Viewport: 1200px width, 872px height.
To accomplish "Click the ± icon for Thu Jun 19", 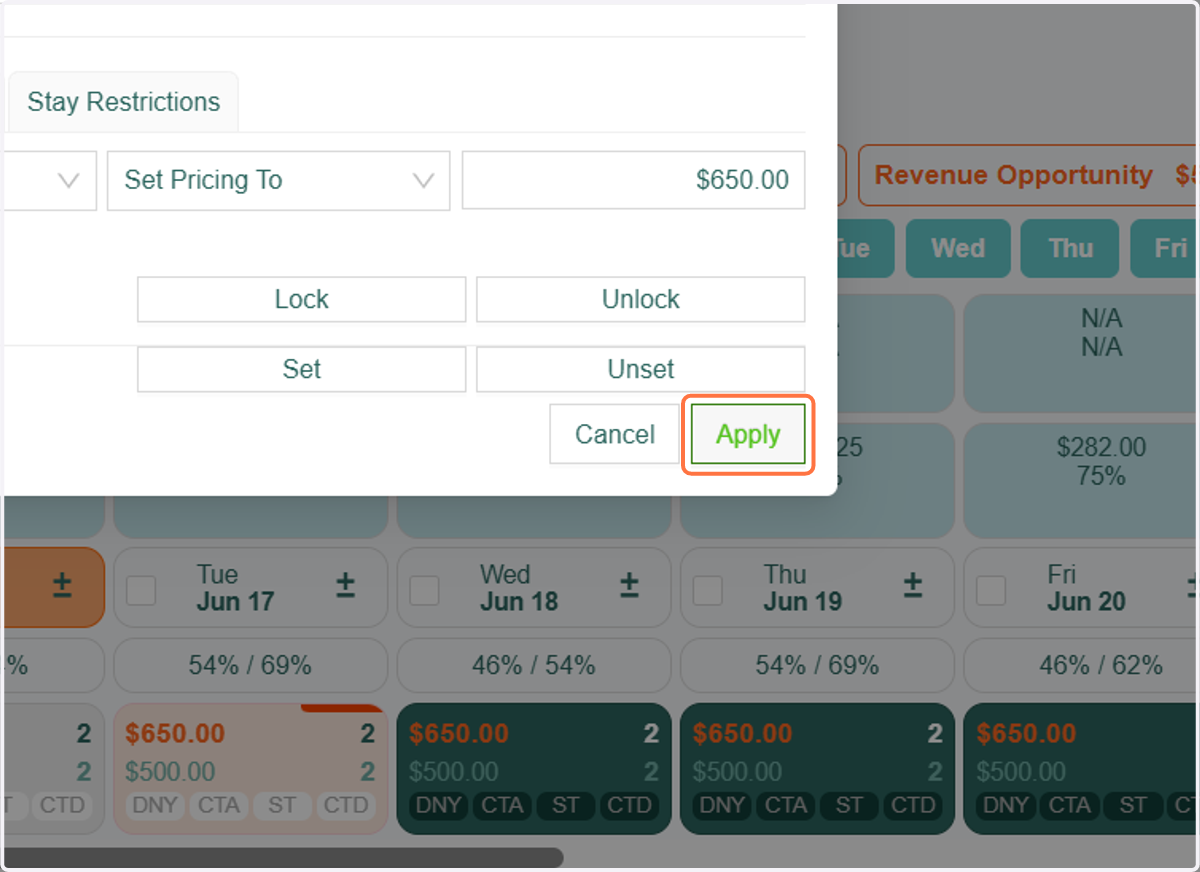I will 912,586.
